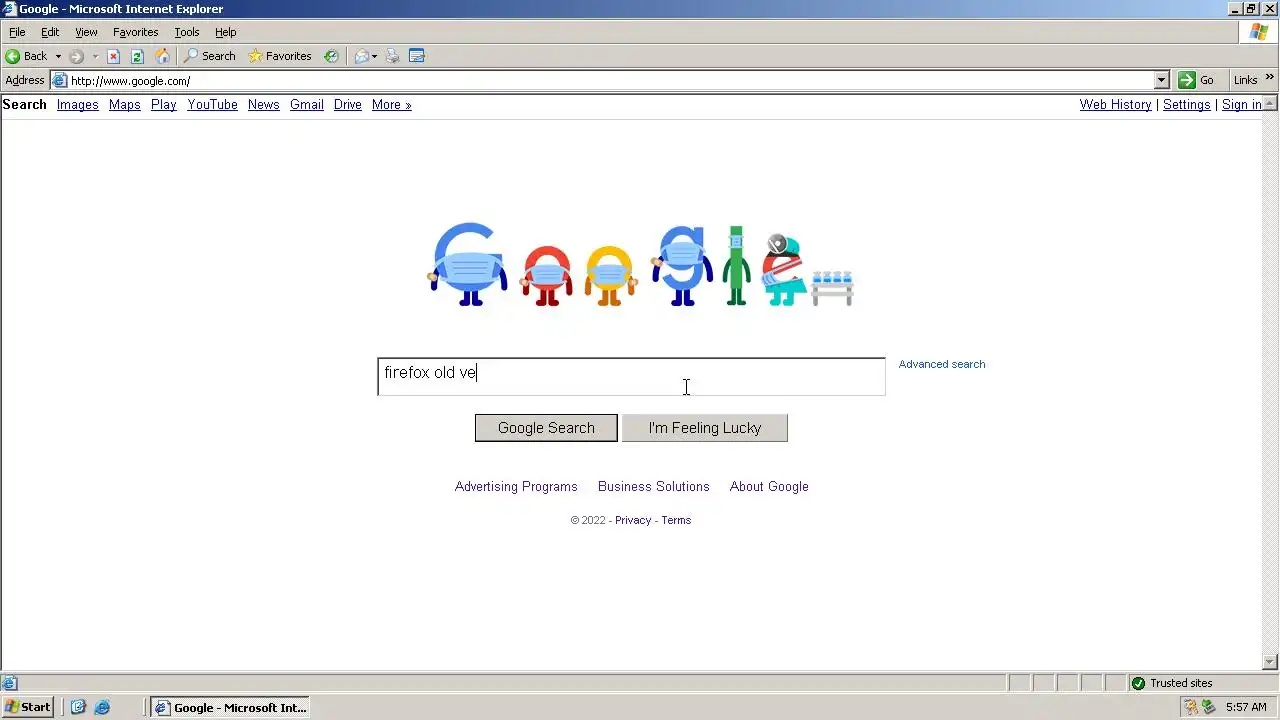Click the I'm Feeling Lucky button
Viewport: 1280px width, 720px height.
[705, 428]
